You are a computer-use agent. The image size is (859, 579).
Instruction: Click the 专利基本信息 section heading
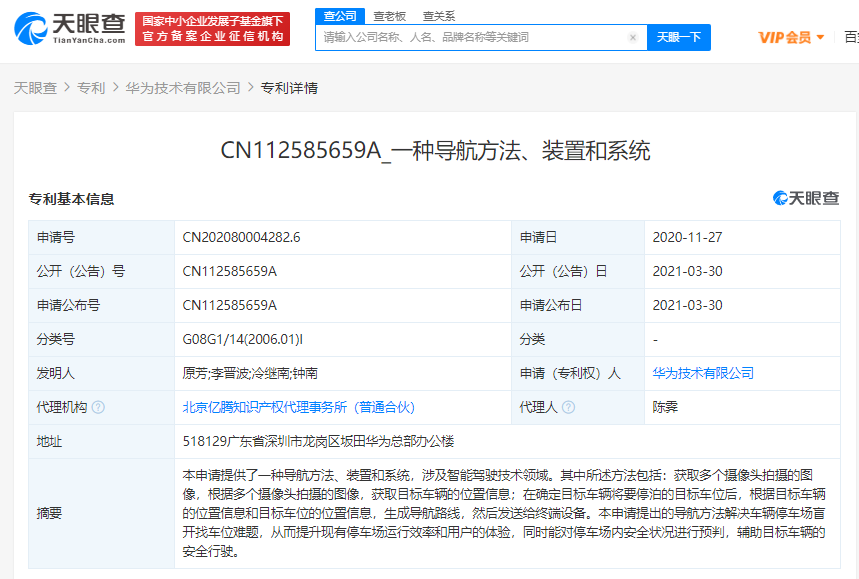click(71, 199)
